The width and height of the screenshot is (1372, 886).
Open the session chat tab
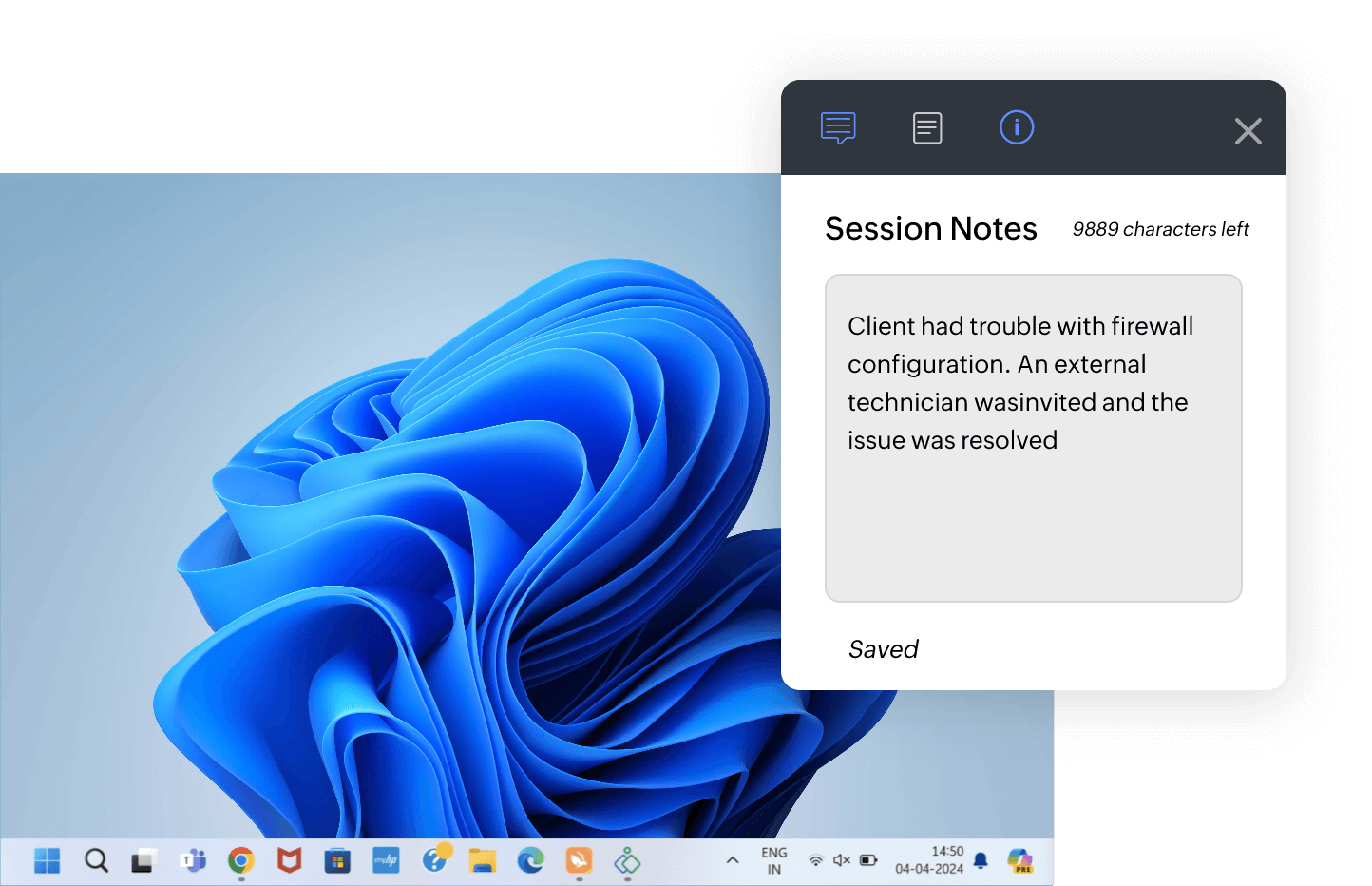837,126
